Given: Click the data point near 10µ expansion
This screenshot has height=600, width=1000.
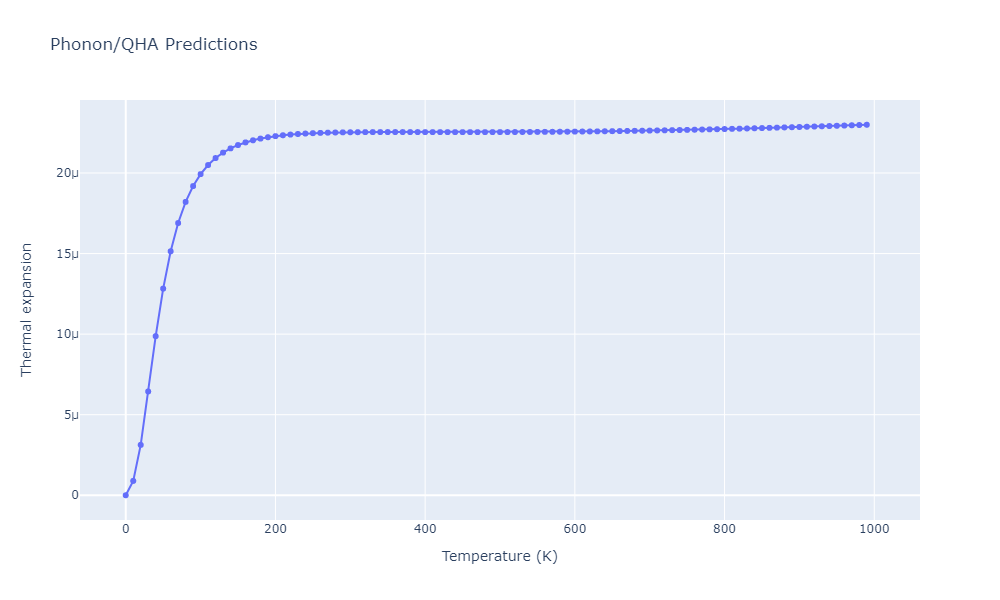Looking at the screenshot, I should (156, 336).
